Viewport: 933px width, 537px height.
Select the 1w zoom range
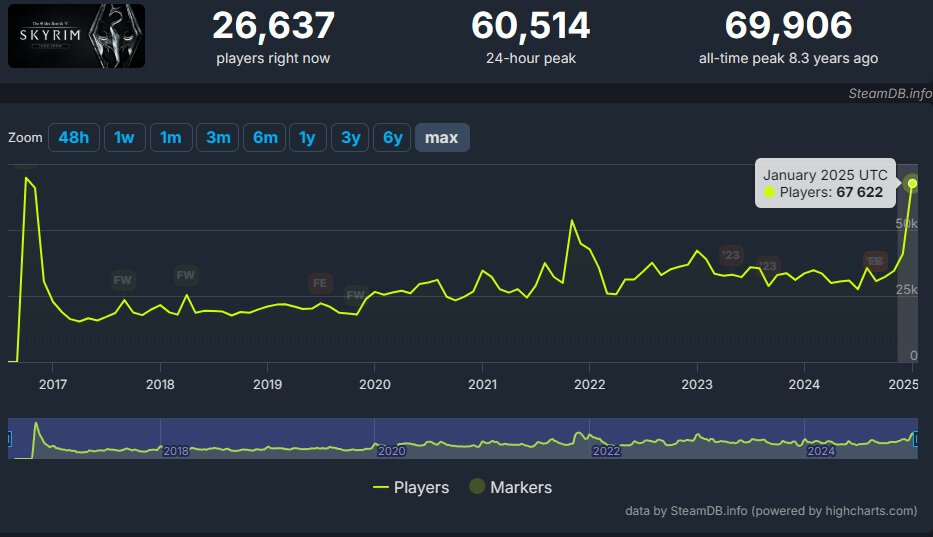124,138
